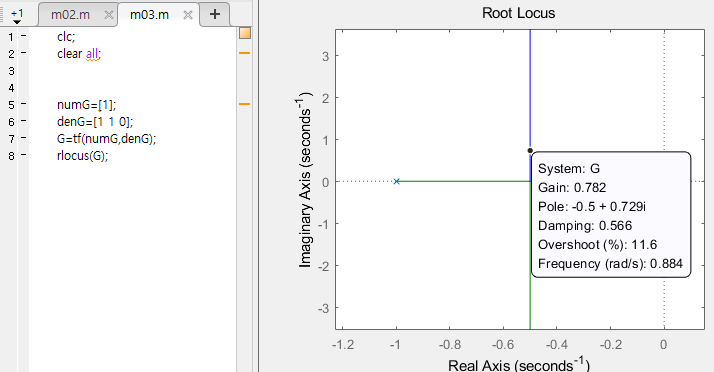Click 'Frequency (rad/s): 0.884' in data tip

610,264
